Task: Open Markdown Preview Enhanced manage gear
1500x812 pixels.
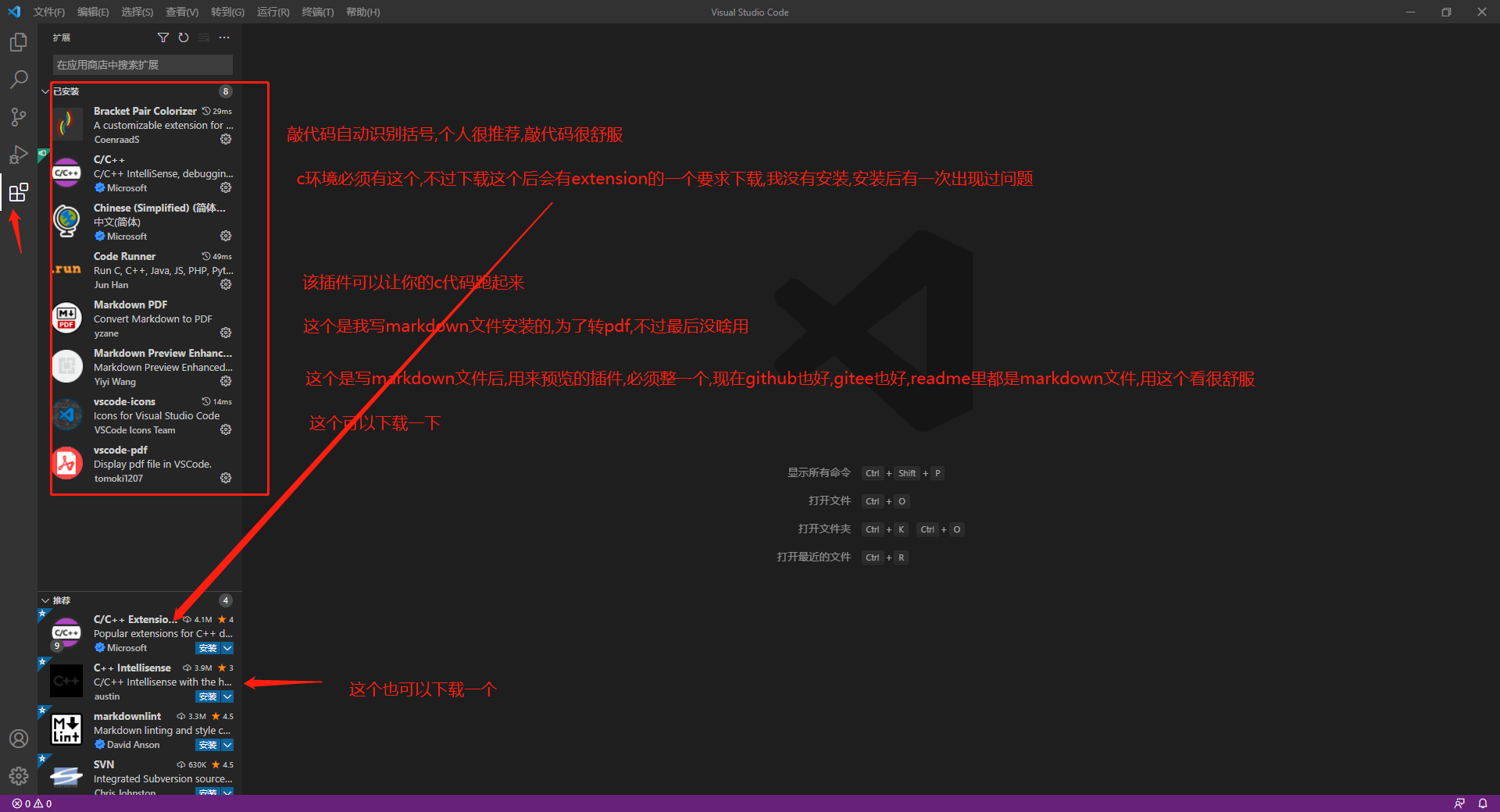Action: 226,381
